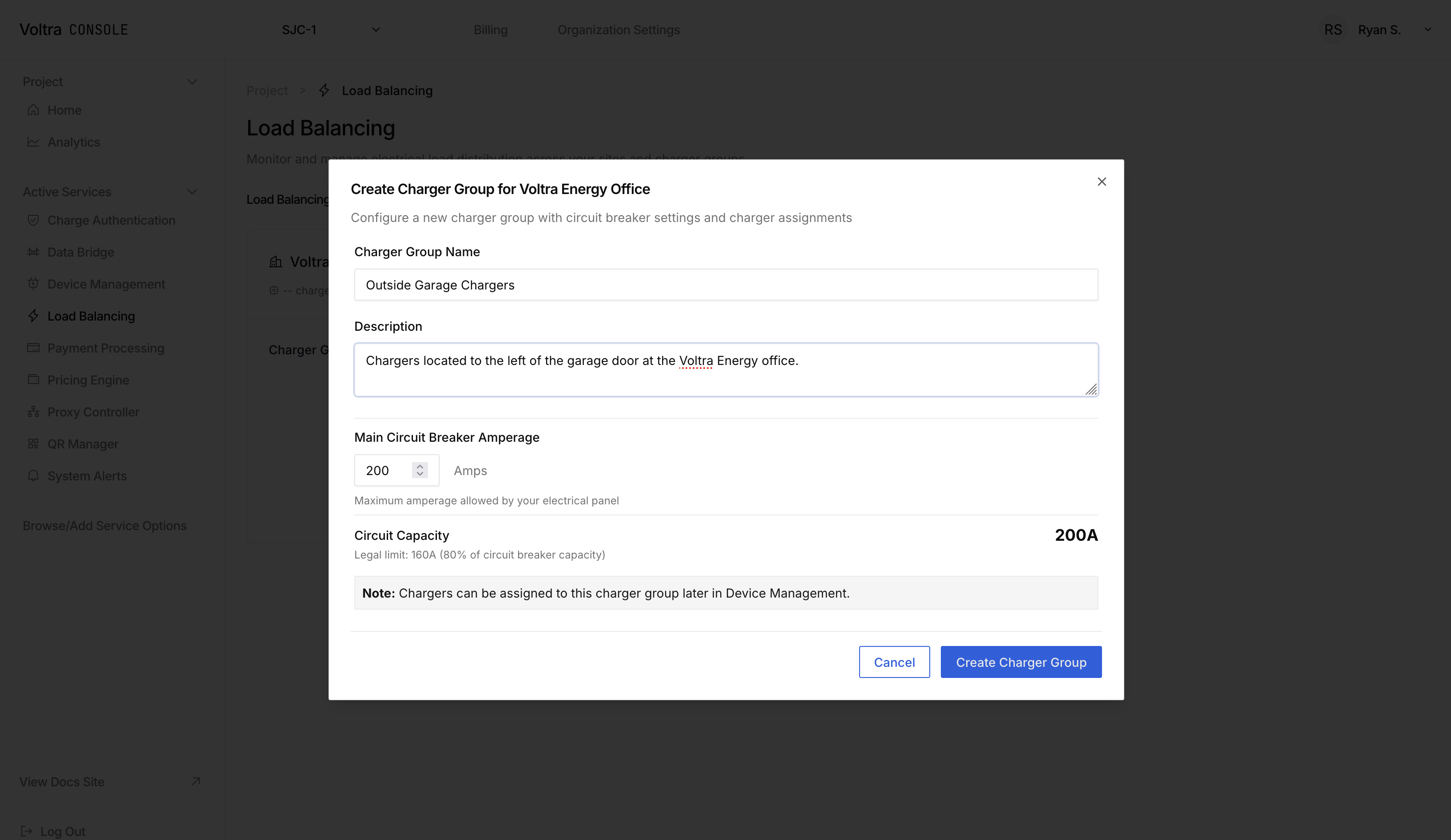This screenshot has width=1451, height=840.
Task: Click the Device Management icon
Action: (x=33, y=284)
